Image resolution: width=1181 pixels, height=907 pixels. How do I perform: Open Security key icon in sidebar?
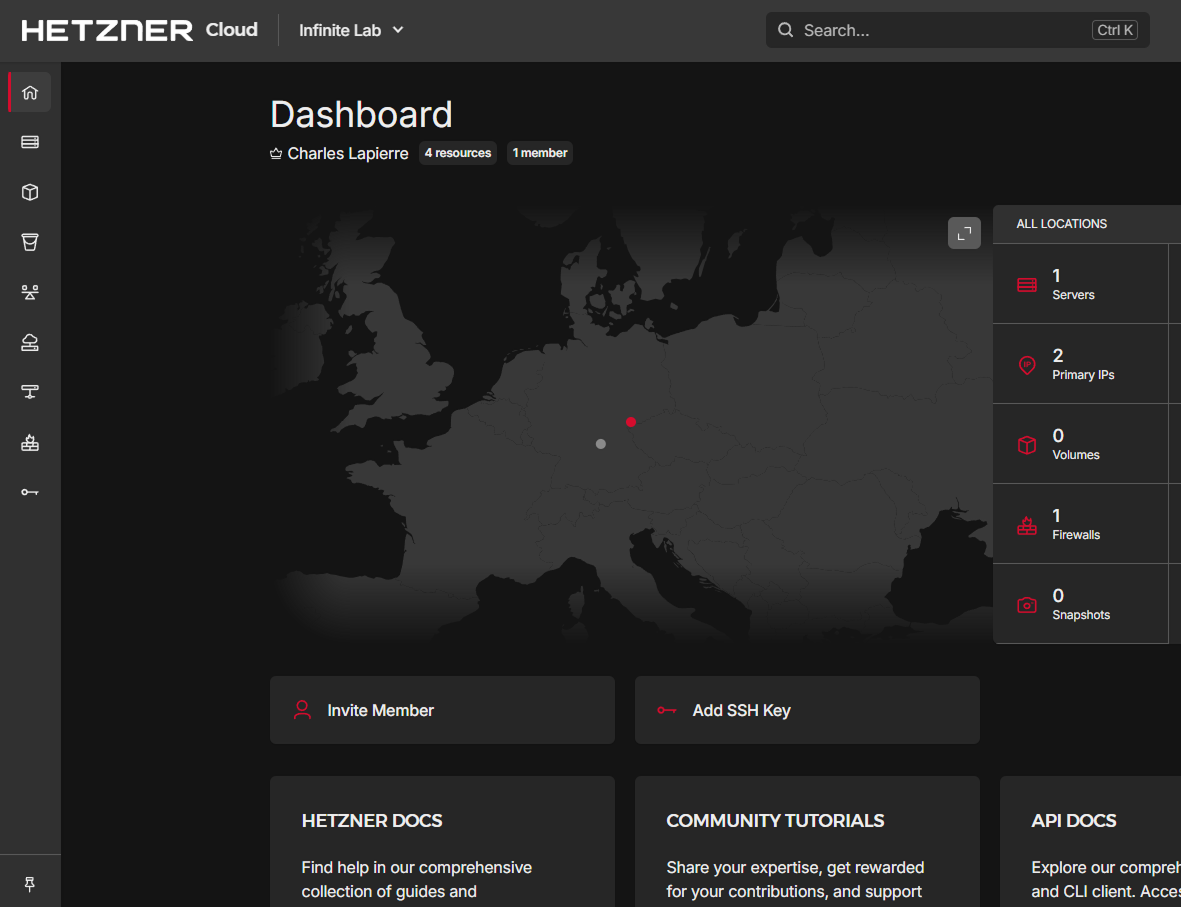click(30, 492)
